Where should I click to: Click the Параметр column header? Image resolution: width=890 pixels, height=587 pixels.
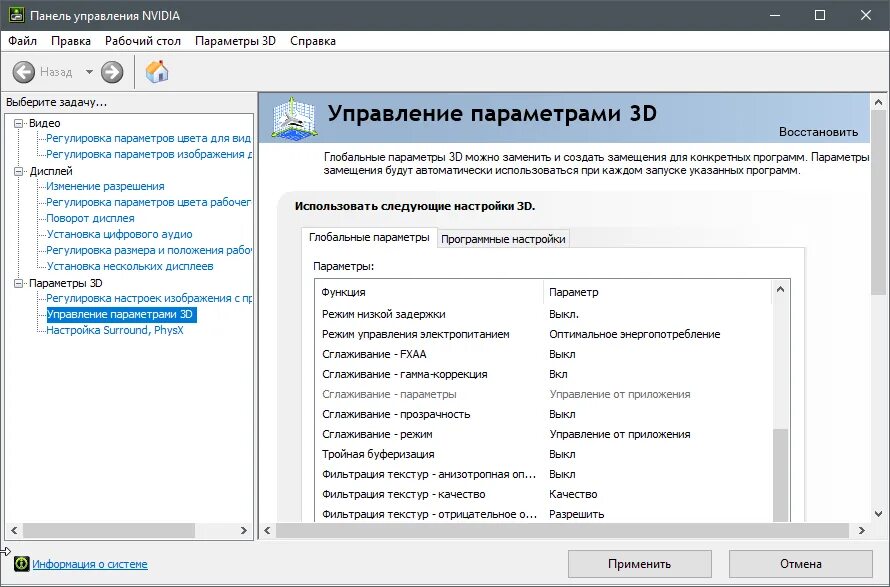coord(657,292)
